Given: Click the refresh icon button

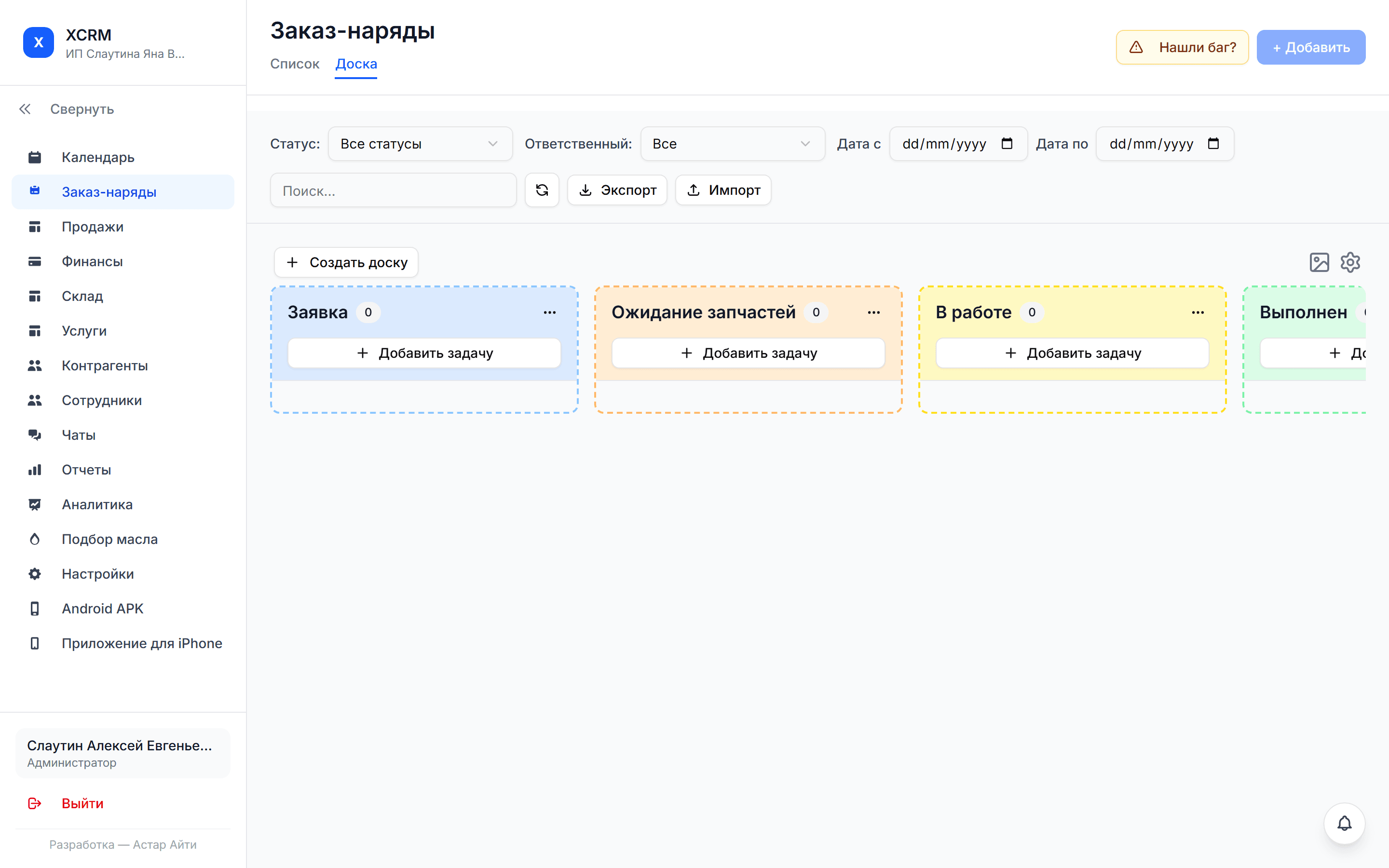Looking at the screenshot, I should (542, 190).
